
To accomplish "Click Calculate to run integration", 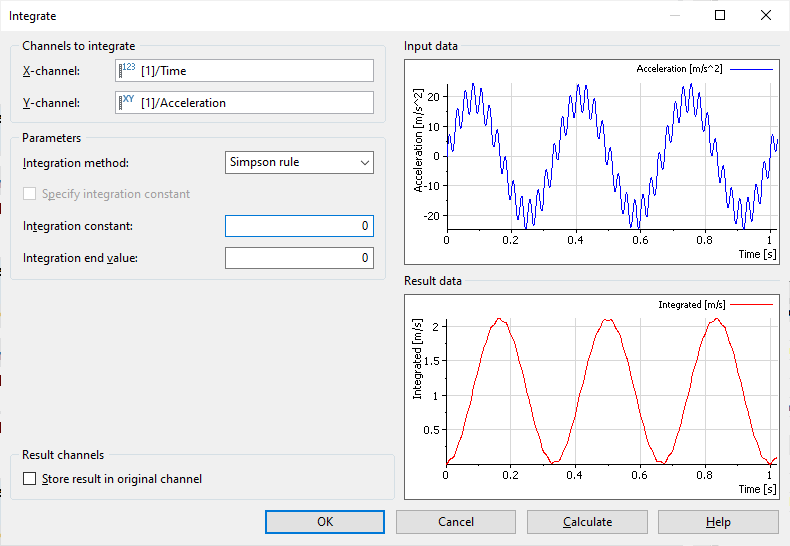I will pos(587,522).
